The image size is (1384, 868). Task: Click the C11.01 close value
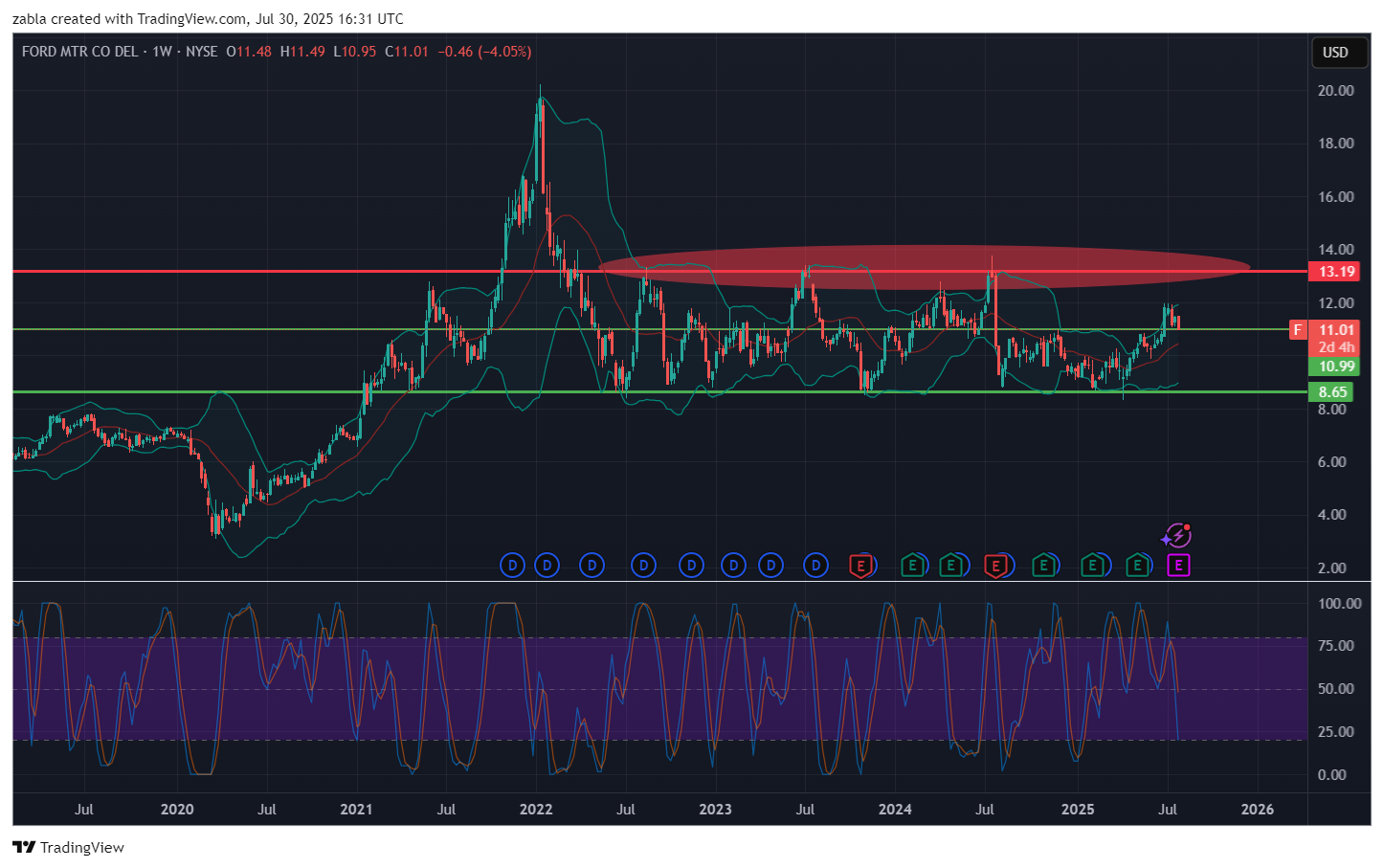pos(407,52)
